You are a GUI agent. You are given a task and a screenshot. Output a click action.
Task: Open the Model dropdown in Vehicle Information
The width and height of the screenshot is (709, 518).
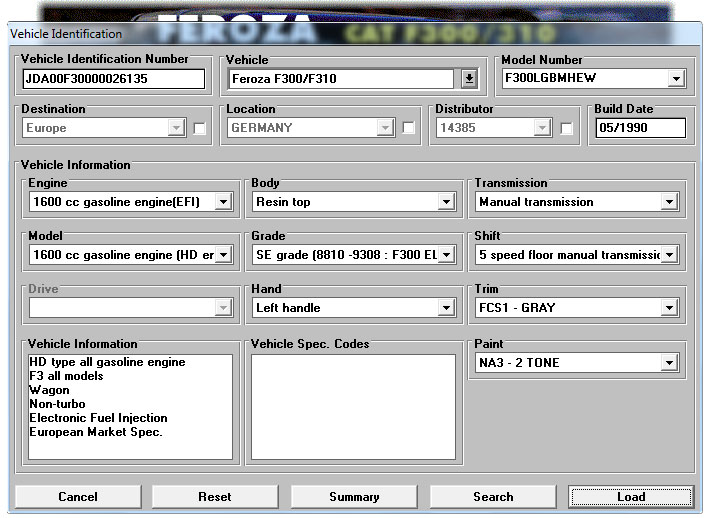click(223, 255)
